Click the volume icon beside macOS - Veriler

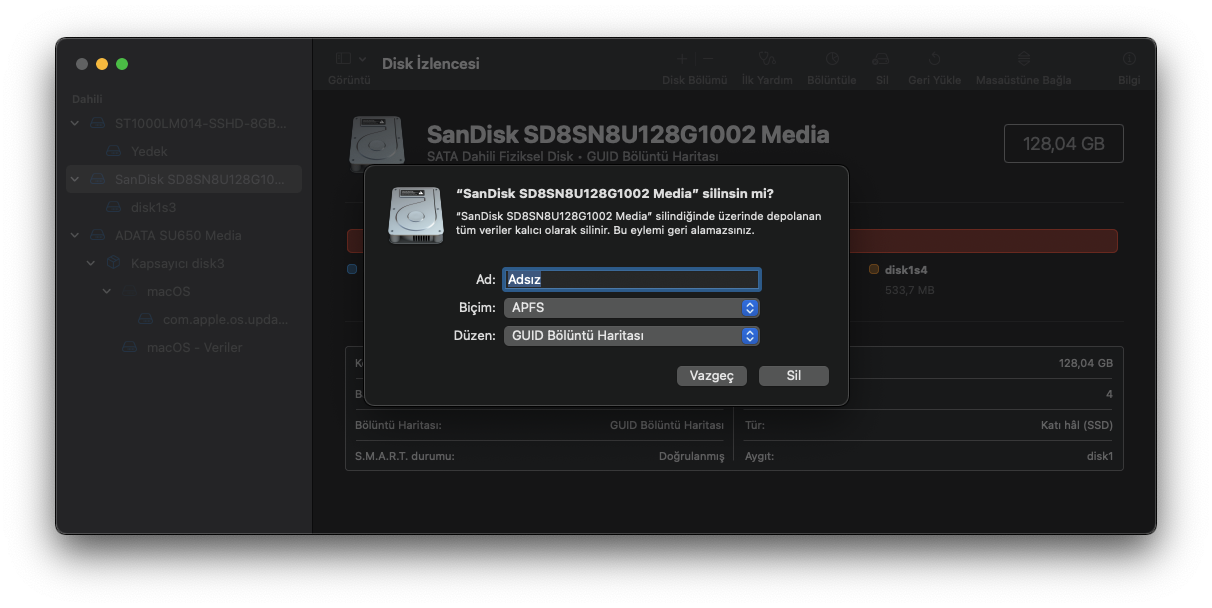[130, 347]
